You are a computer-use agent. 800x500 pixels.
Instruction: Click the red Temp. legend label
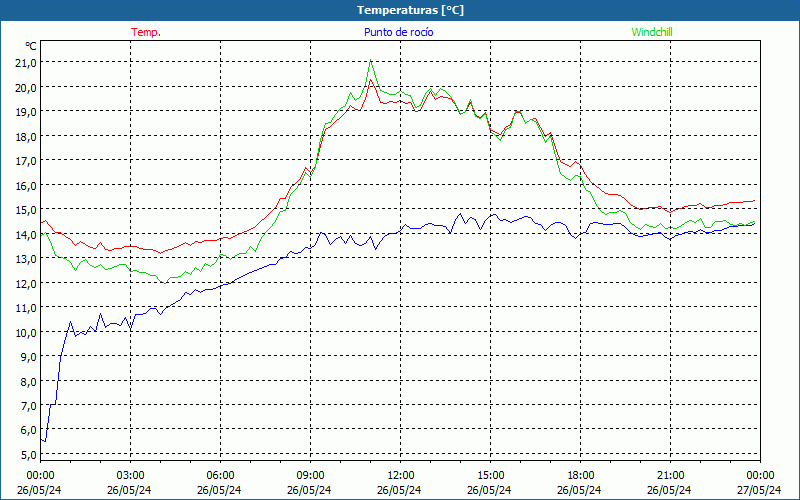pos(146,32)
